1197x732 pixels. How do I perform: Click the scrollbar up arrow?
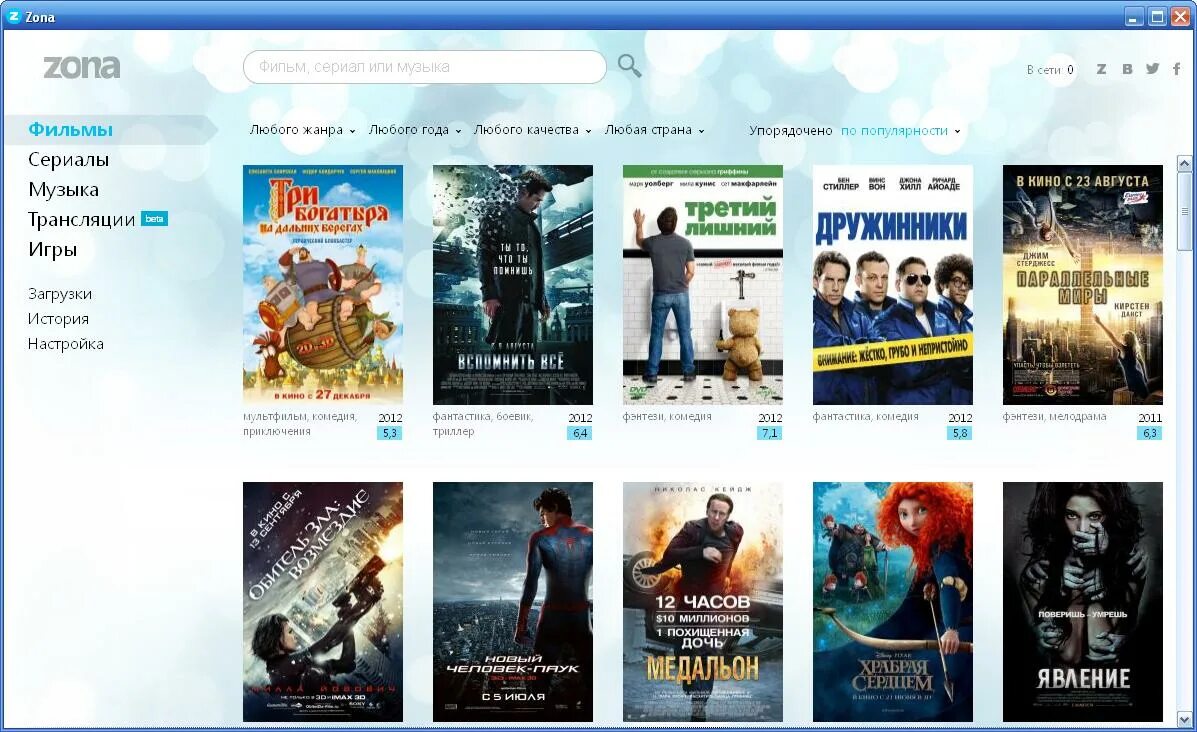pos(1184,163)
